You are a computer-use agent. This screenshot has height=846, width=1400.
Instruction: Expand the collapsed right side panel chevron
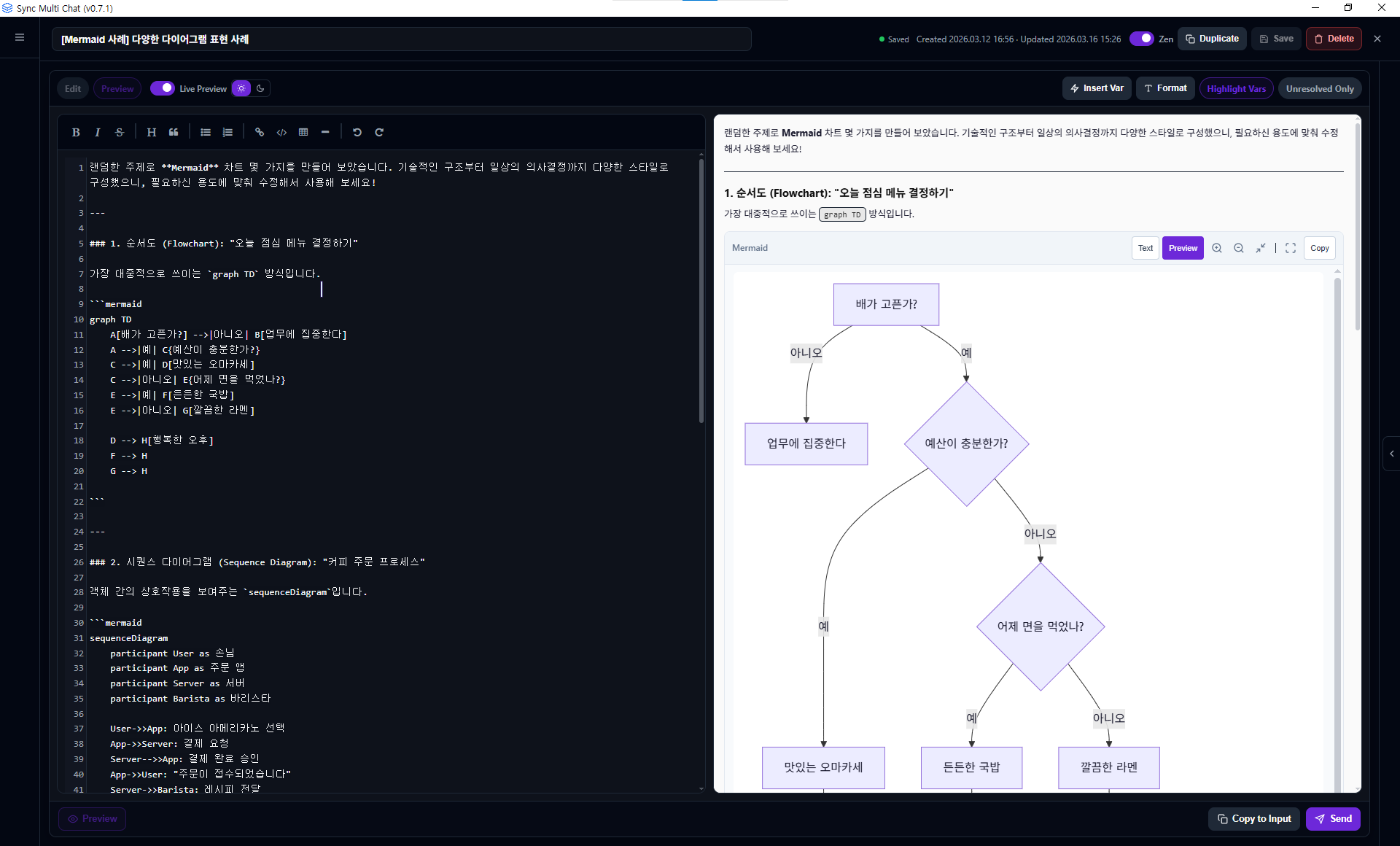pos(1391,454)
